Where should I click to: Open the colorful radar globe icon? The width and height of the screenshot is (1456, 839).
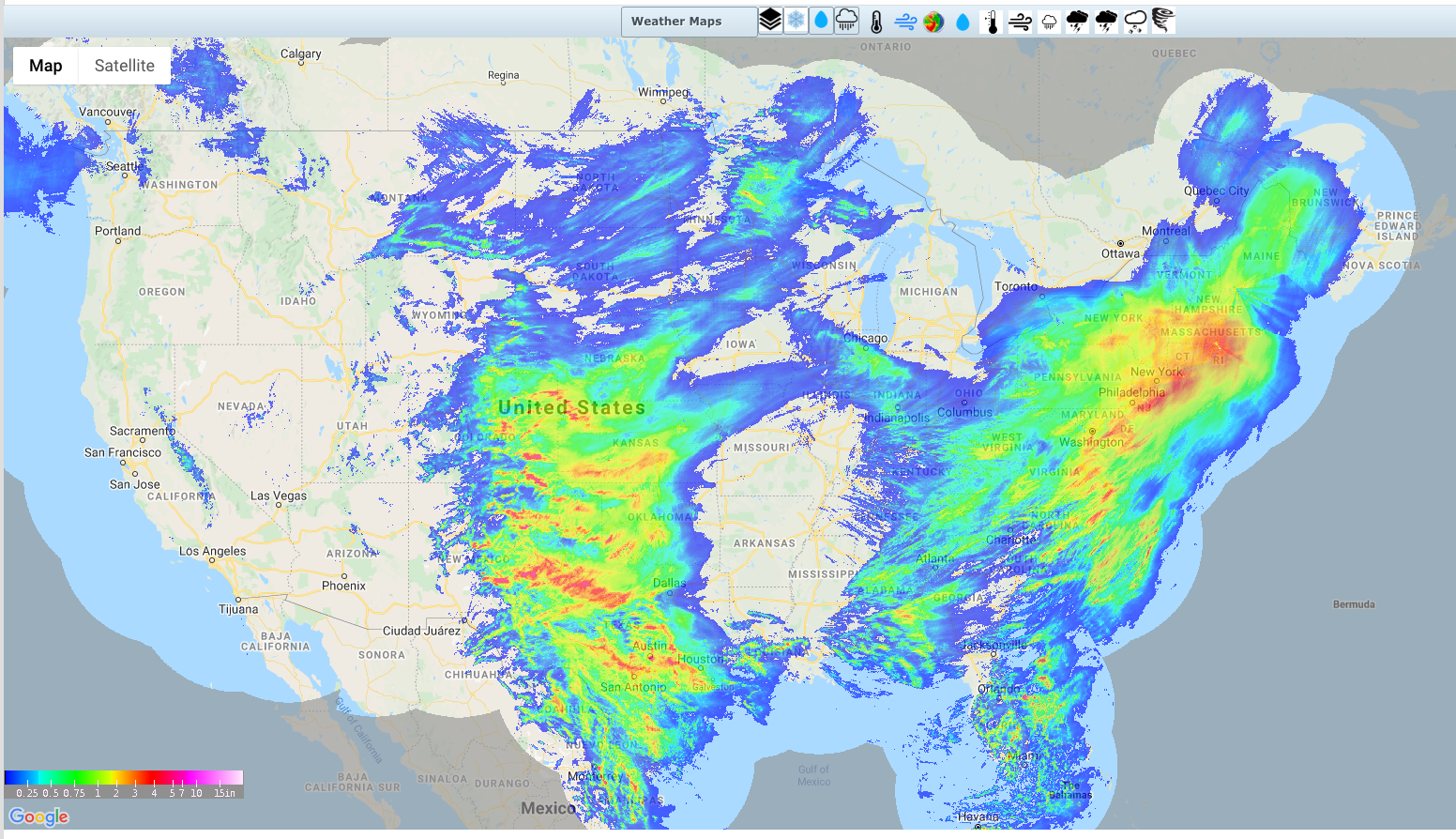tap(933, 23)
